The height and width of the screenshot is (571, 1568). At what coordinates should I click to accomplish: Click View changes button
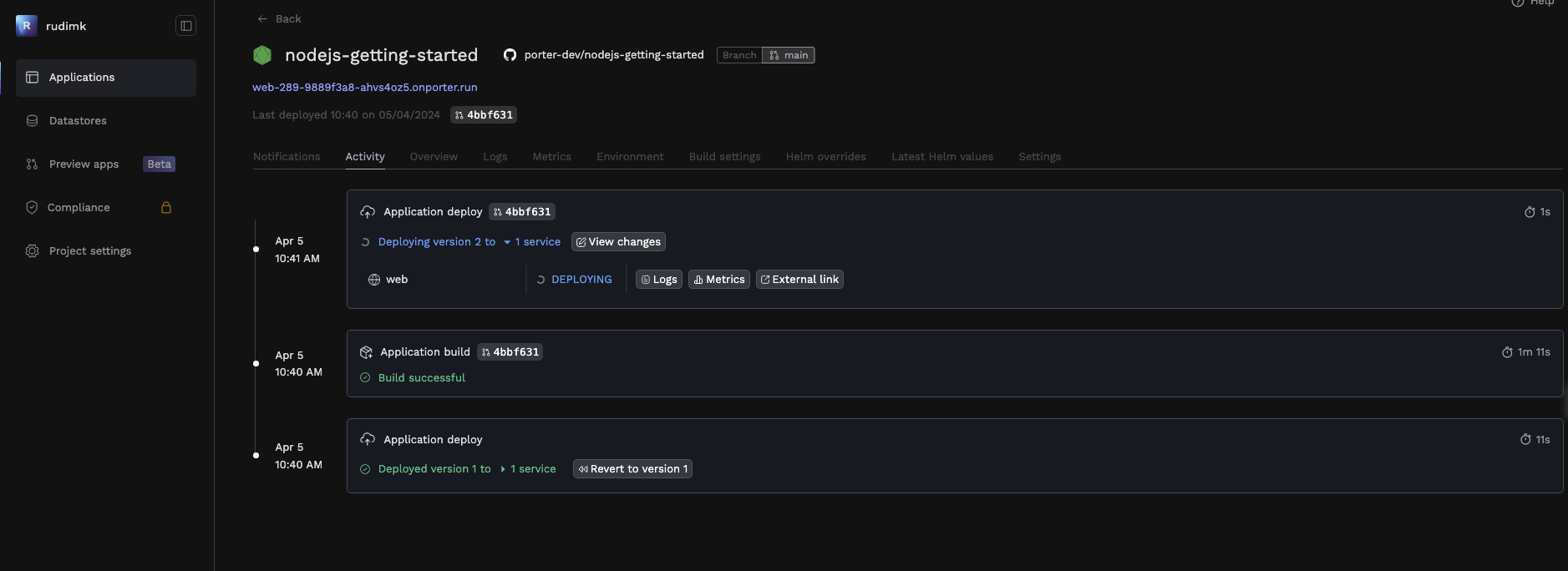pyautogui.click(x=618, y=242)
